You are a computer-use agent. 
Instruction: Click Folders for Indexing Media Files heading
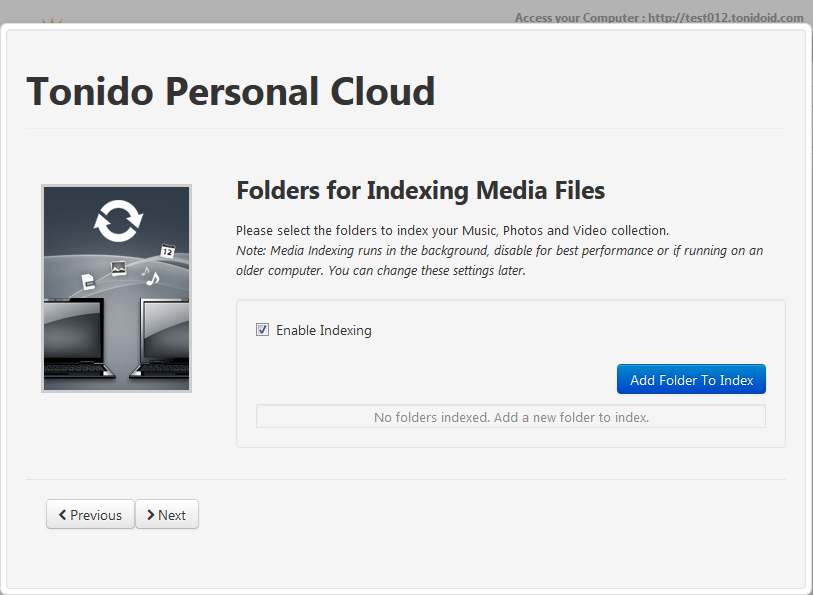[x=420, y=190]
